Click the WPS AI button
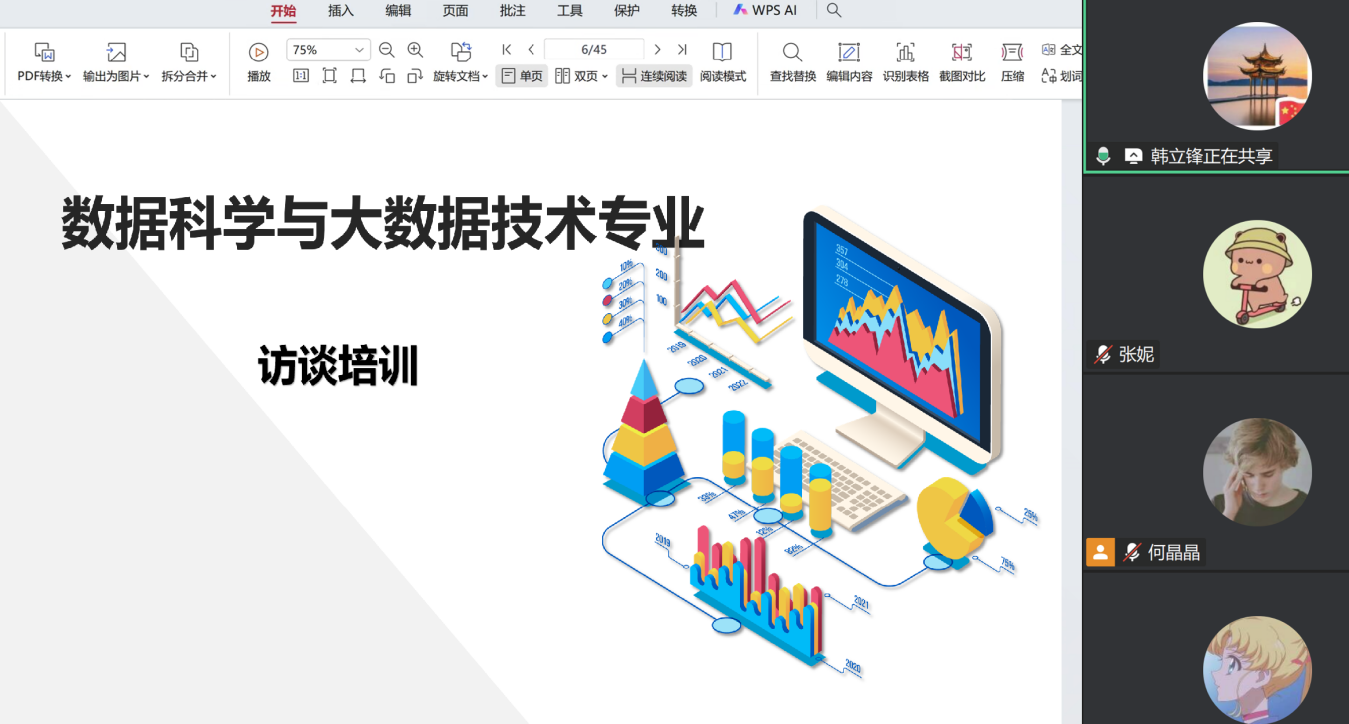Image resolution: width=1349 pixels, height=724 pixels. click(765, 10)
